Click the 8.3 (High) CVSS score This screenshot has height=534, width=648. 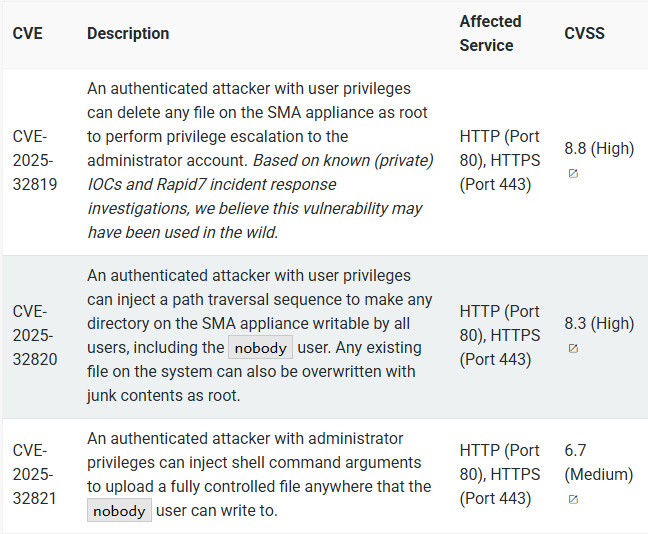tap(599, 324)
